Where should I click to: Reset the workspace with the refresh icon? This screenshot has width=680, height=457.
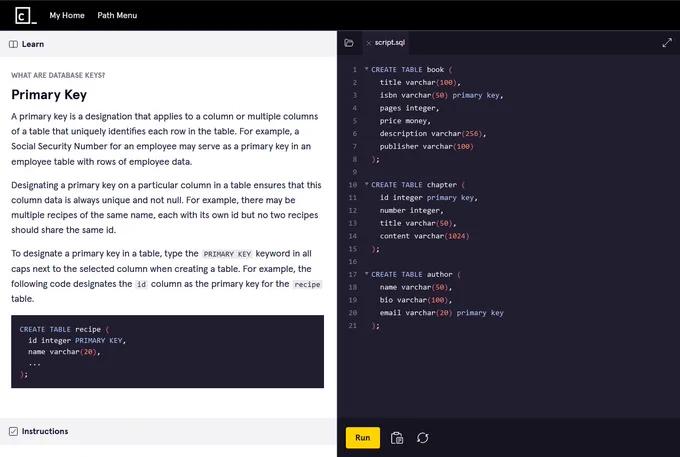(422, 438)
